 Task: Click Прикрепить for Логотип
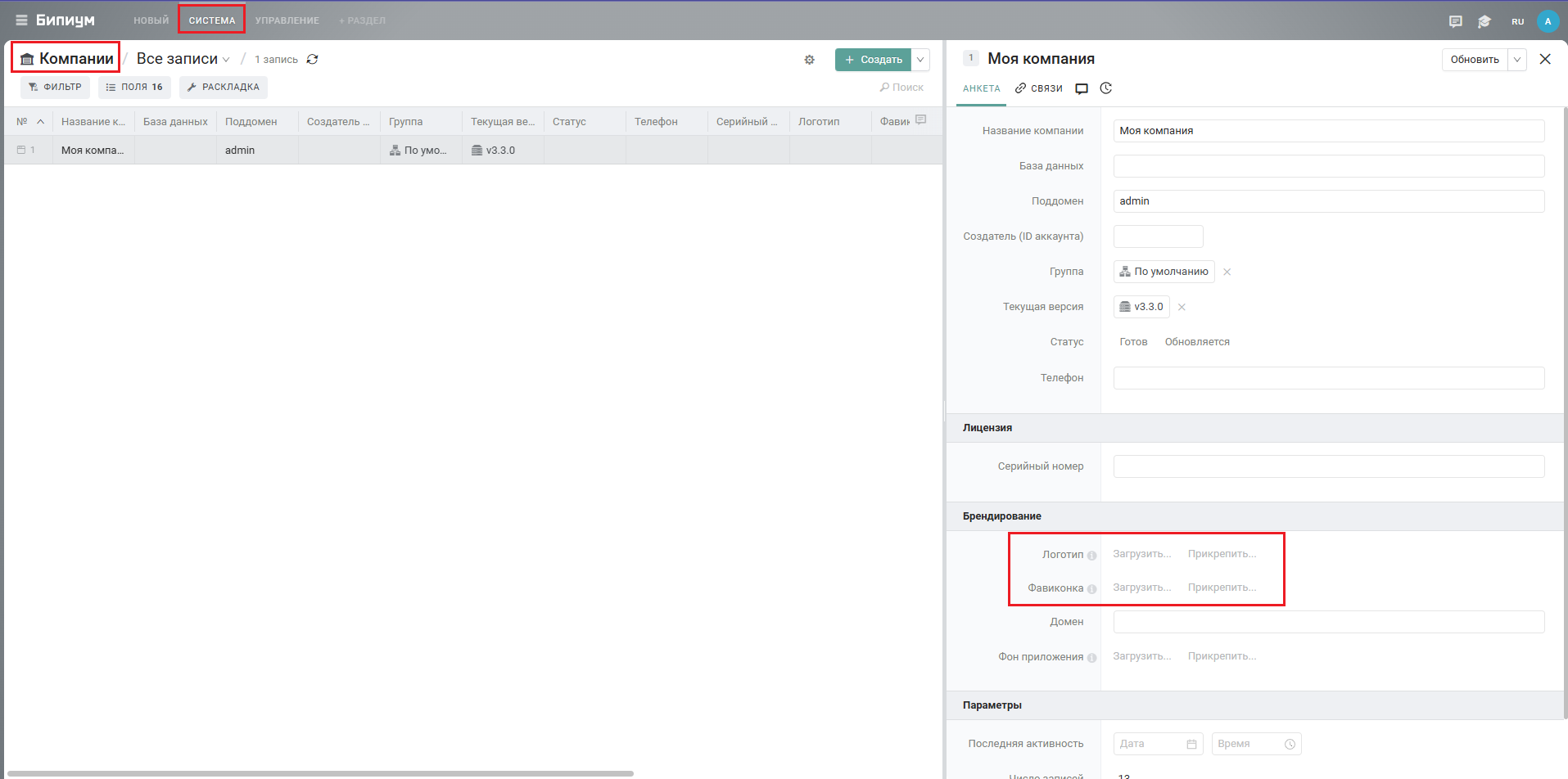point(1222,554)
